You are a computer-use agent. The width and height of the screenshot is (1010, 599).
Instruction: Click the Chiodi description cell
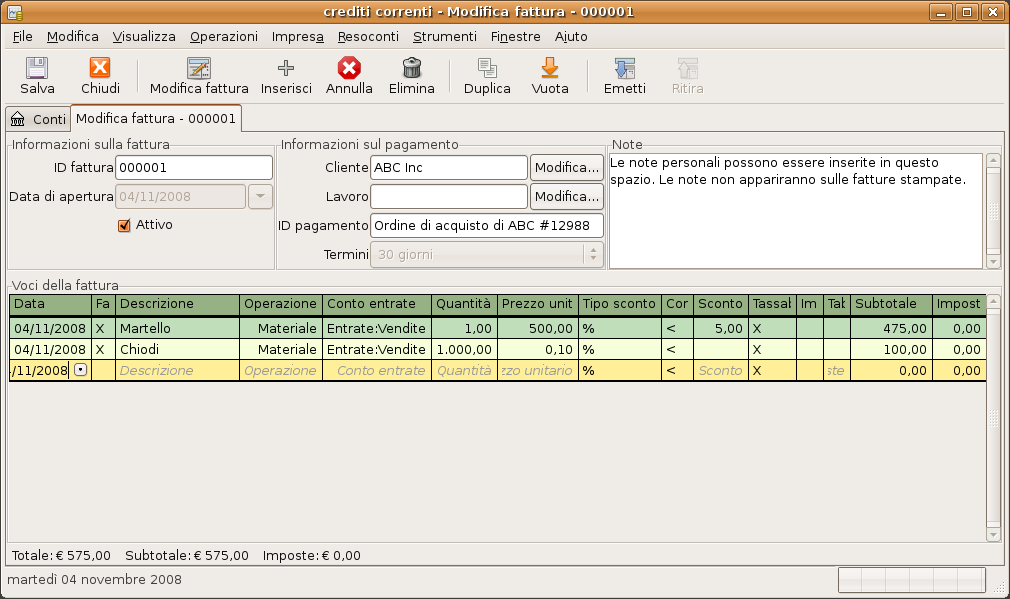coord(177,350)
